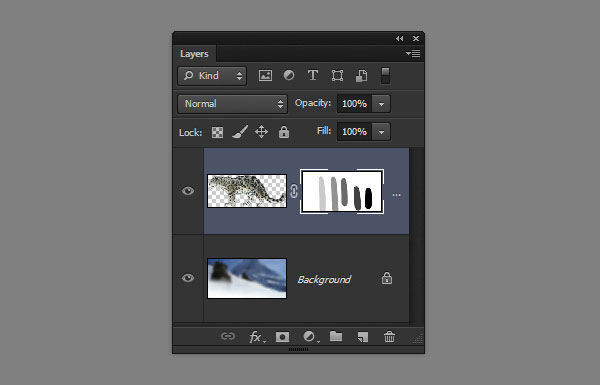Create a new layer
This screenshot has height=385, width=600.
click(x=362, y=337)
